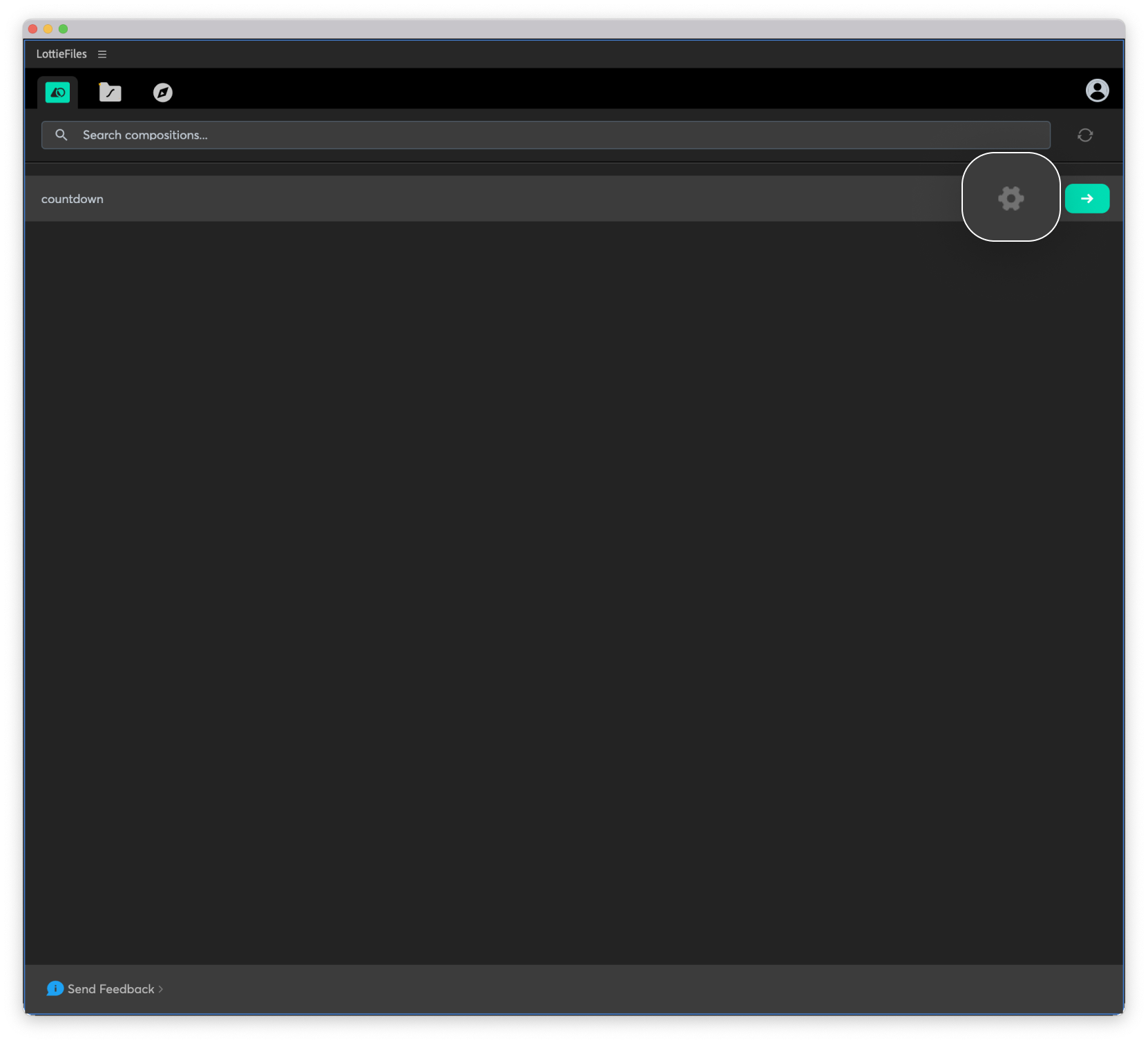The image size is (1148, 1043).
Task: Open countdown composition gear settings
Action: [x=1011, y=198]
